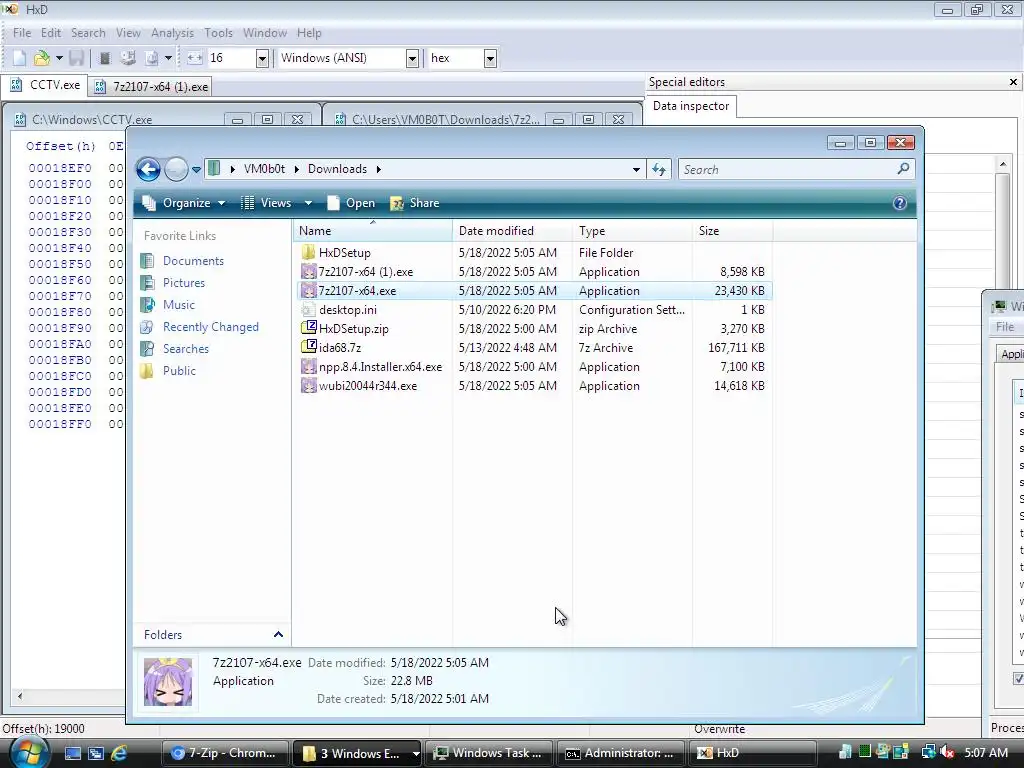Open the Tools menu in HxD
Image resolution: width=1024 pixels, height=768 pixels.
218,33
